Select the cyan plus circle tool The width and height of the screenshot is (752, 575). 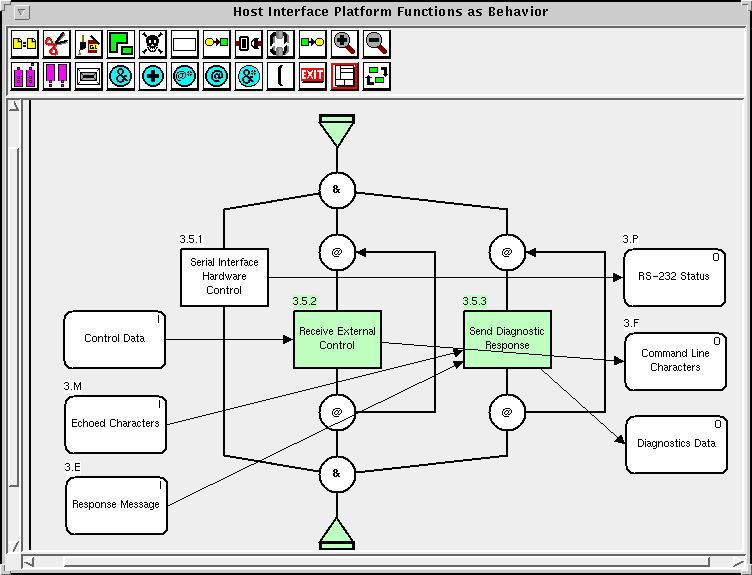point(153,76)
